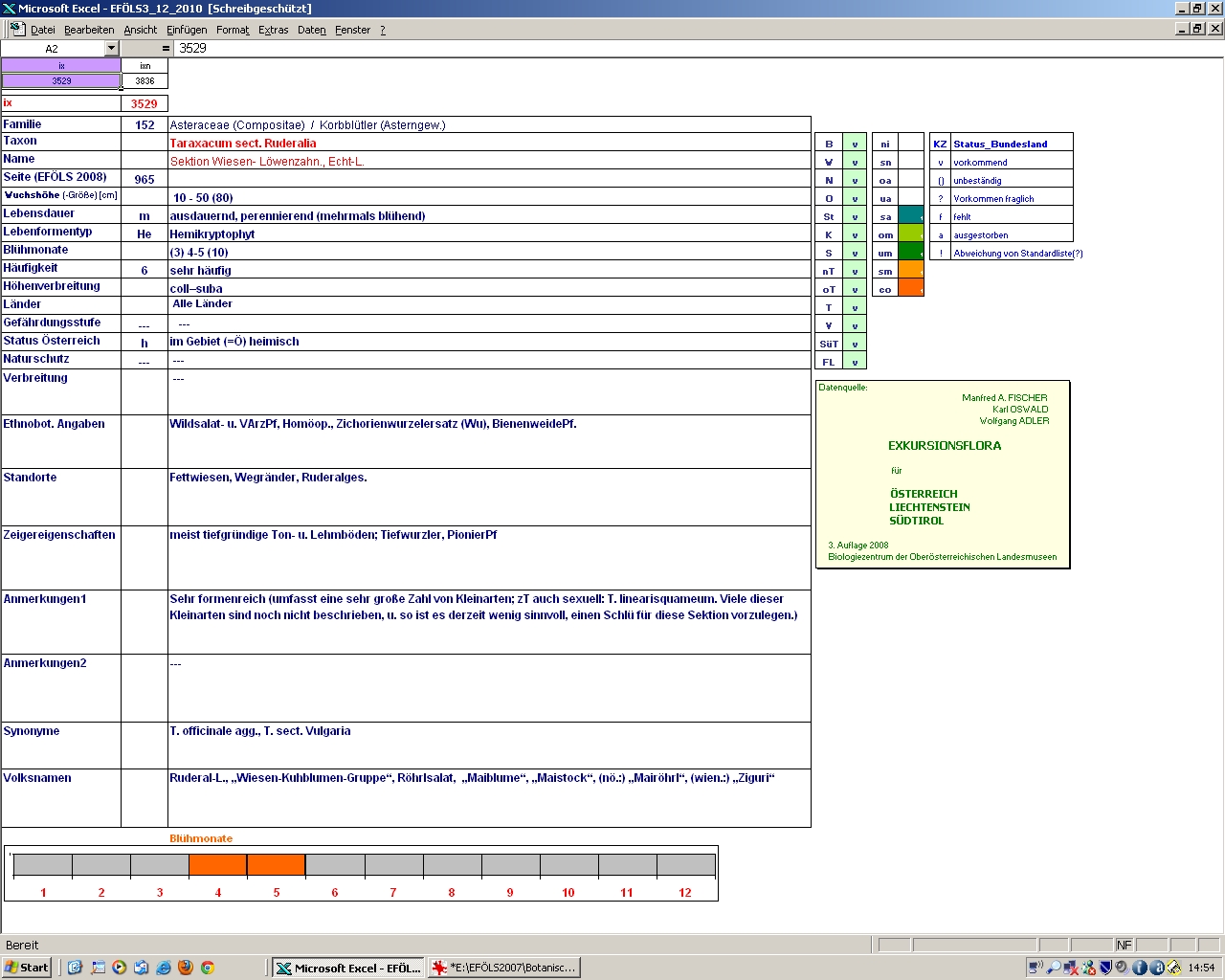Click the disconnected network tray icon
This screenshot has height=980, width=1225.
1071,968
